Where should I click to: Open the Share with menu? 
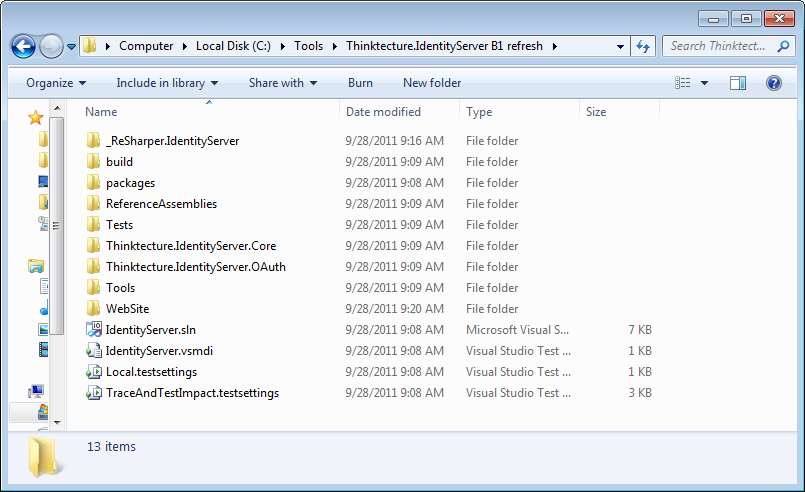283,83
